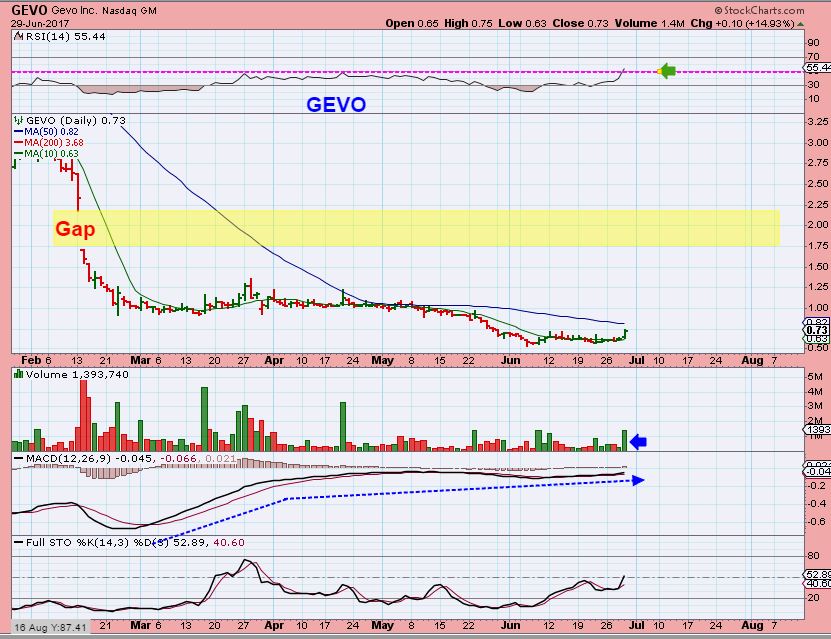
Task: Click the 90 label on RSI axis
Action: [x=814, y=43]
